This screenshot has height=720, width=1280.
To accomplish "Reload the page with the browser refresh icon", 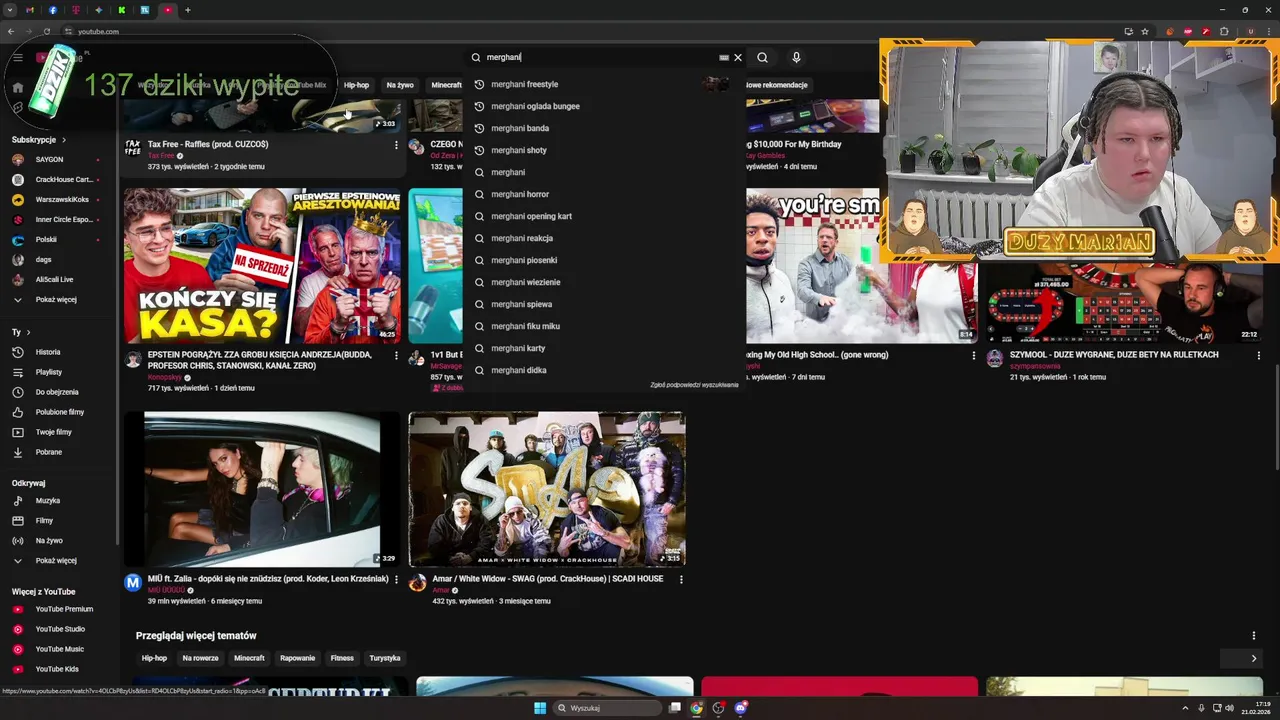I will (x=47, y=31).
